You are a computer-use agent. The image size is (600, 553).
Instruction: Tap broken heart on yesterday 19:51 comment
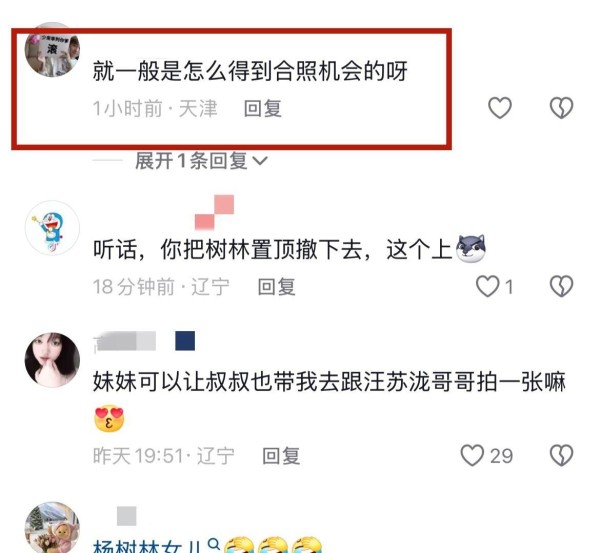click(561, 455)
